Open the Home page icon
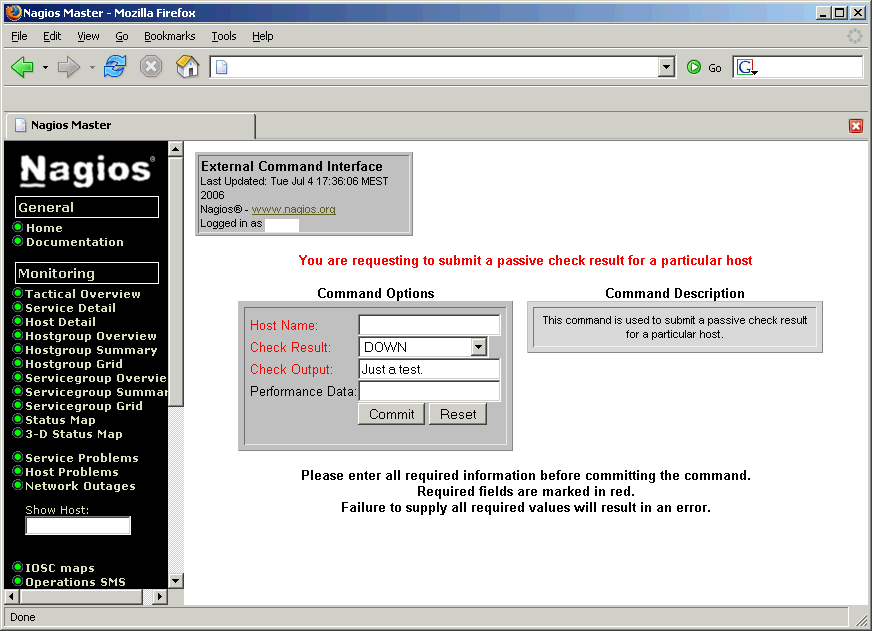872x631 pixels. (x=187, y=67)
